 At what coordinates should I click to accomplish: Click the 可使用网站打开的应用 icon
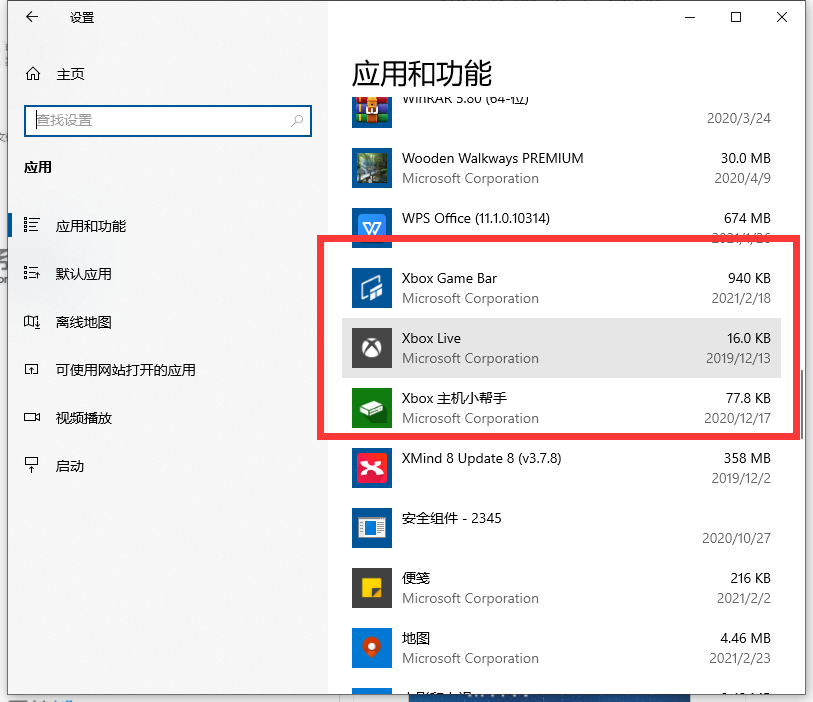click(31, 370)
